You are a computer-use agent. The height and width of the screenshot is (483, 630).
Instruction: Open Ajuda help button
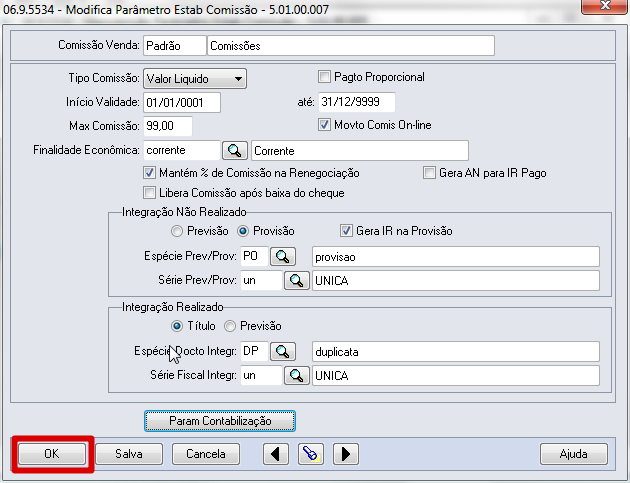click(574, 454)
